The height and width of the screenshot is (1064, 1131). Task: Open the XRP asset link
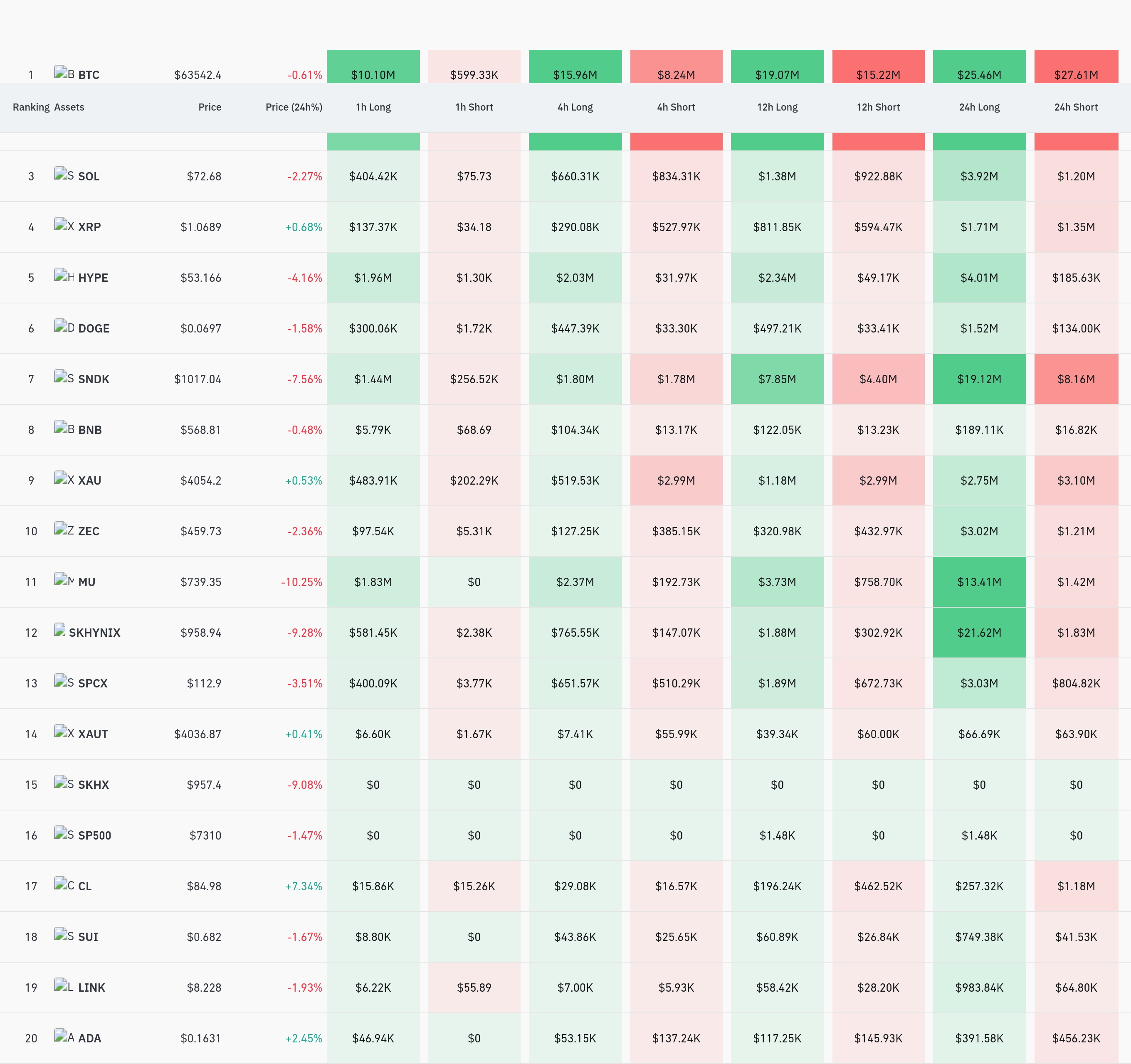[x=89, y=227]
